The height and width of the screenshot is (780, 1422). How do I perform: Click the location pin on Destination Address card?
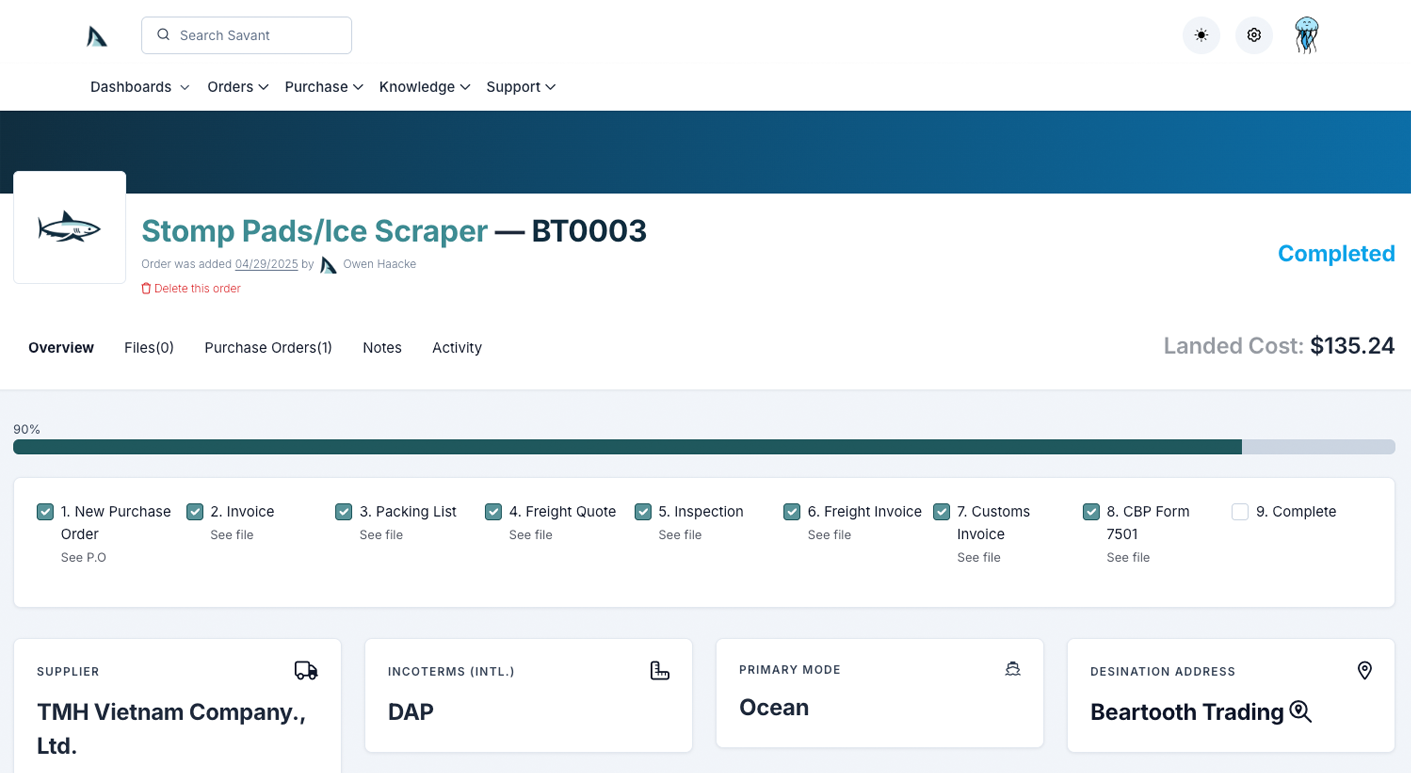pyautogui.click(x=1365, y=671)
